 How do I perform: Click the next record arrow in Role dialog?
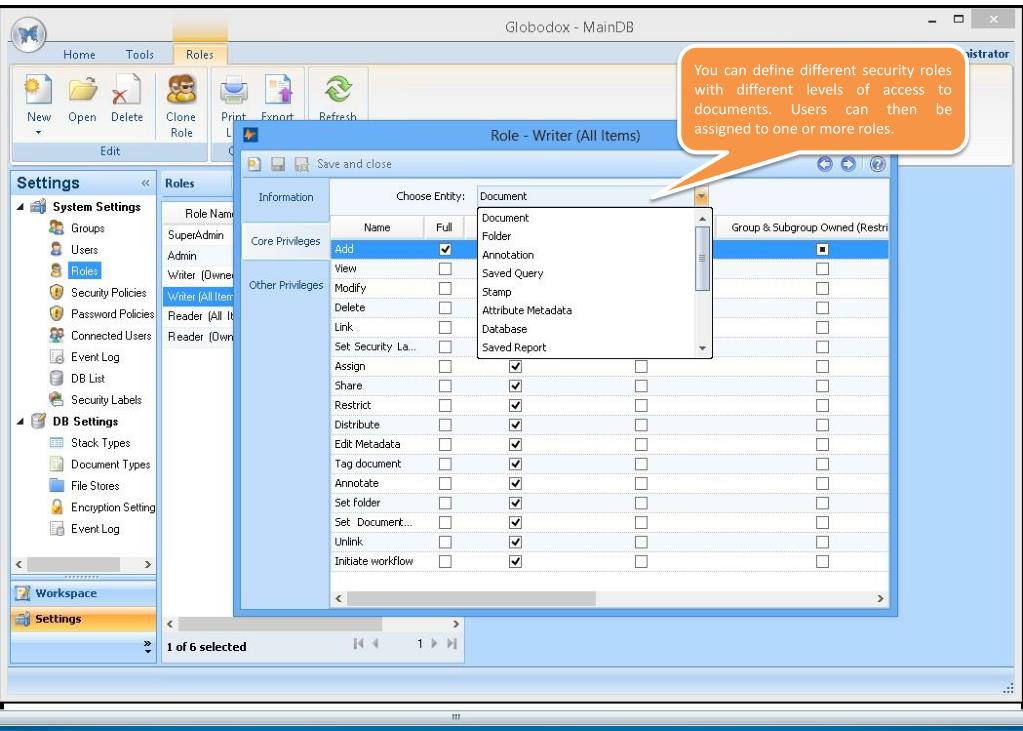point(848,164)
